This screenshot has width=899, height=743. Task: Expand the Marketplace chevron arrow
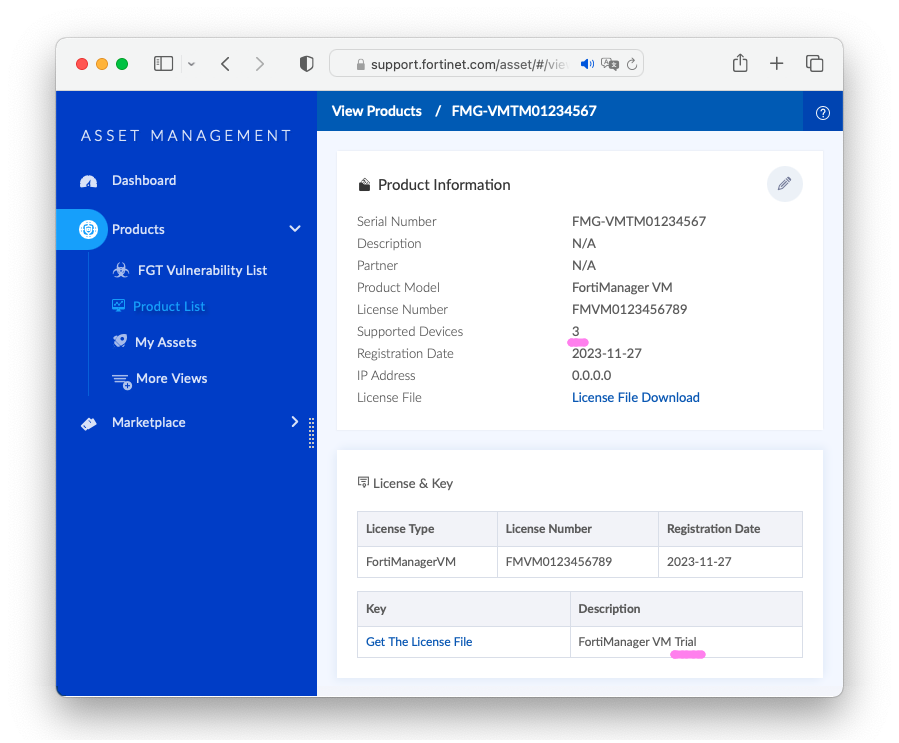coord(295,422)
